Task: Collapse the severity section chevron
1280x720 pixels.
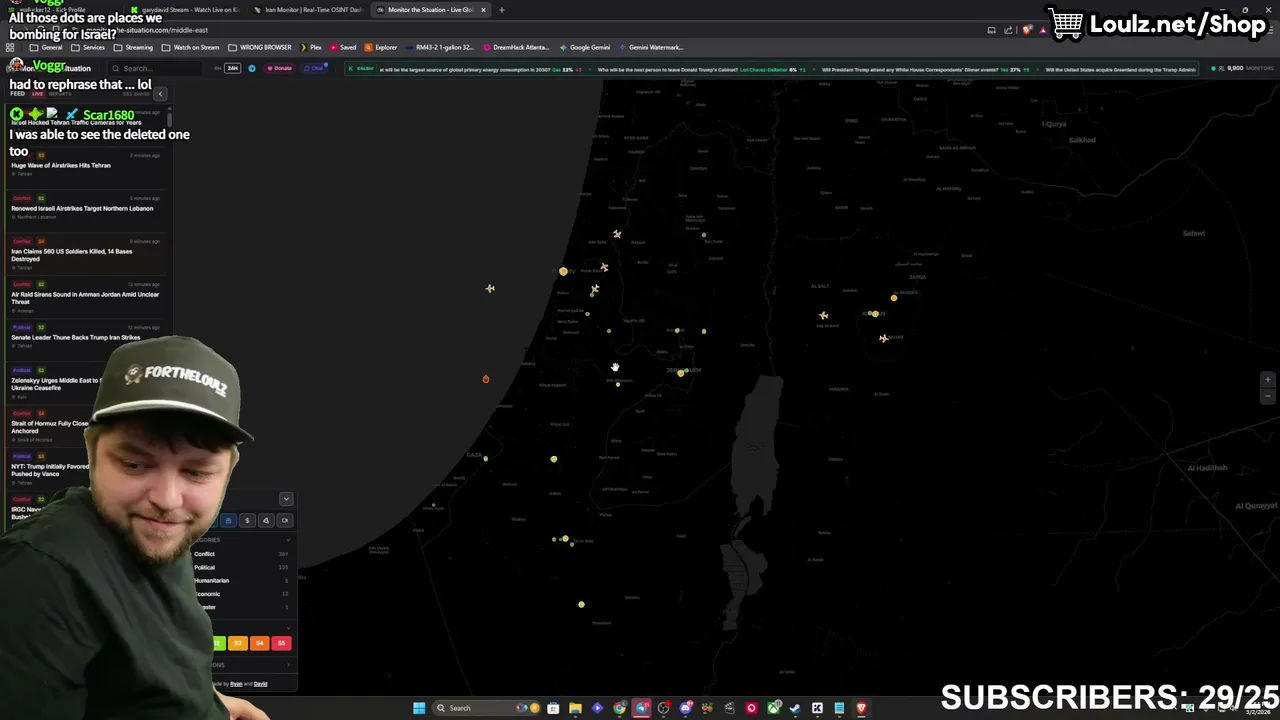Action: click(x=288, y=628)
